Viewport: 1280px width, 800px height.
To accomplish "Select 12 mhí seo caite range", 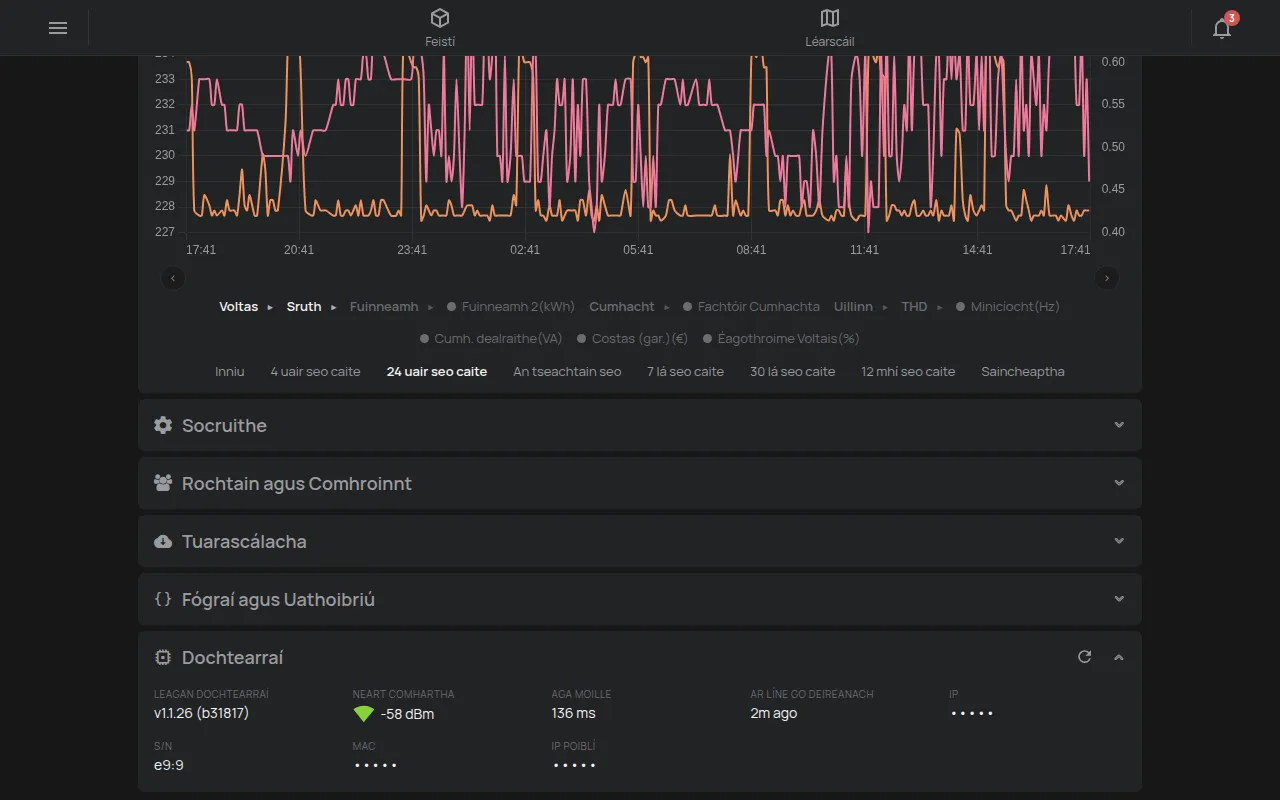I will point(908,371).
